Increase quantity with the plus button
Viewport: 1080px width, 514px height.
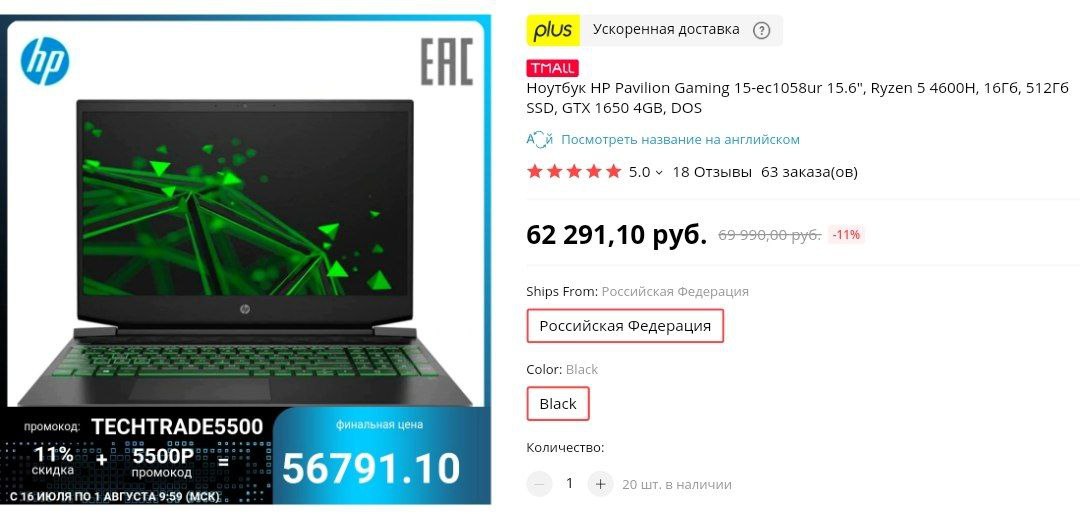pos(600,484)
